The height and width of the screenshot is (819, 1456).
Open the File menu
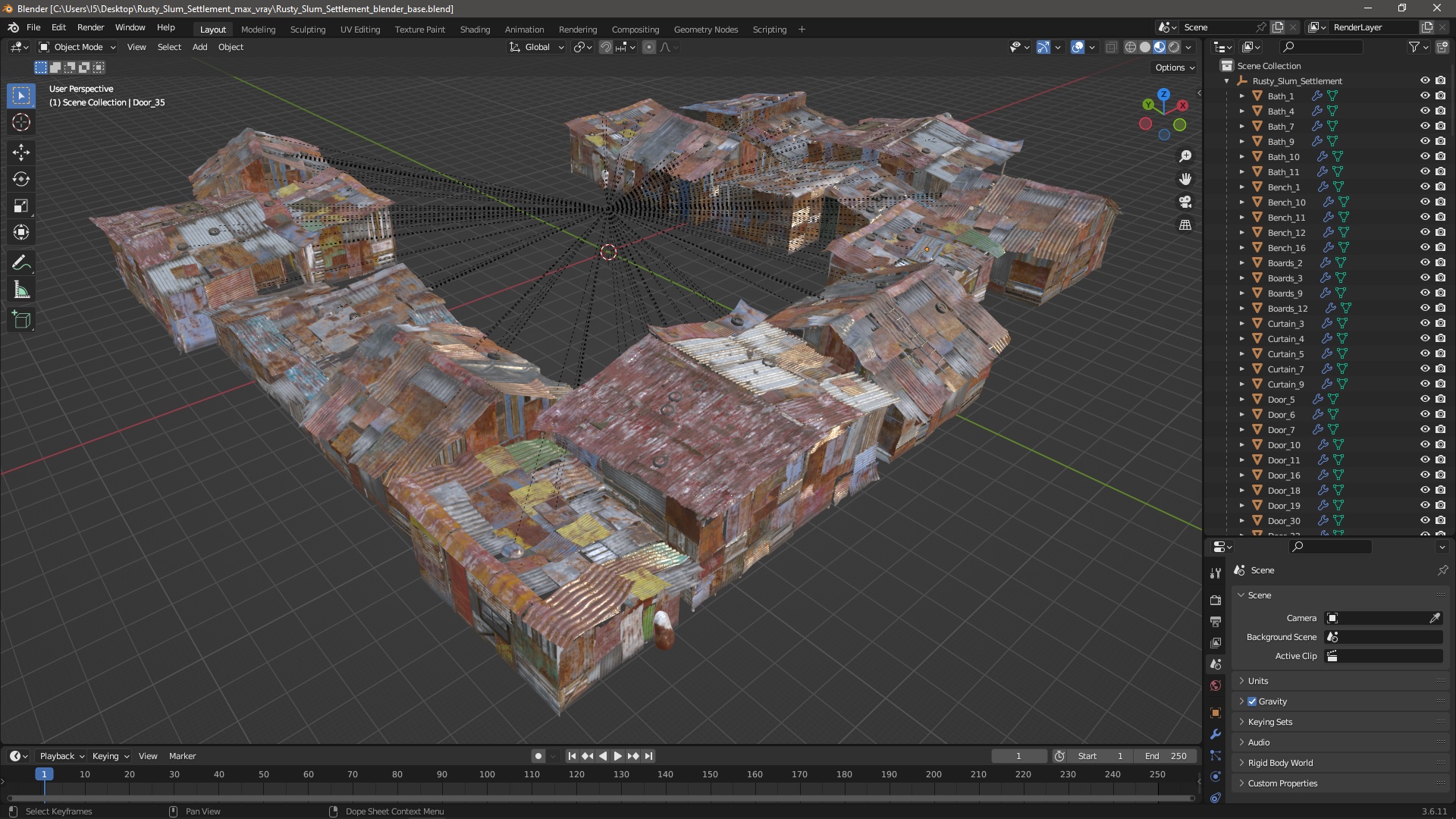[33, 27]
